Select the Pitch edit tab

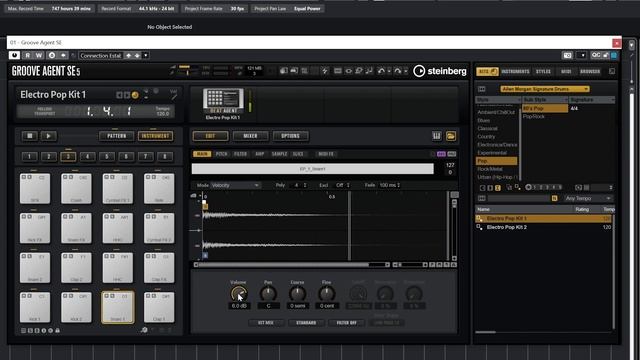coord(221,154)
